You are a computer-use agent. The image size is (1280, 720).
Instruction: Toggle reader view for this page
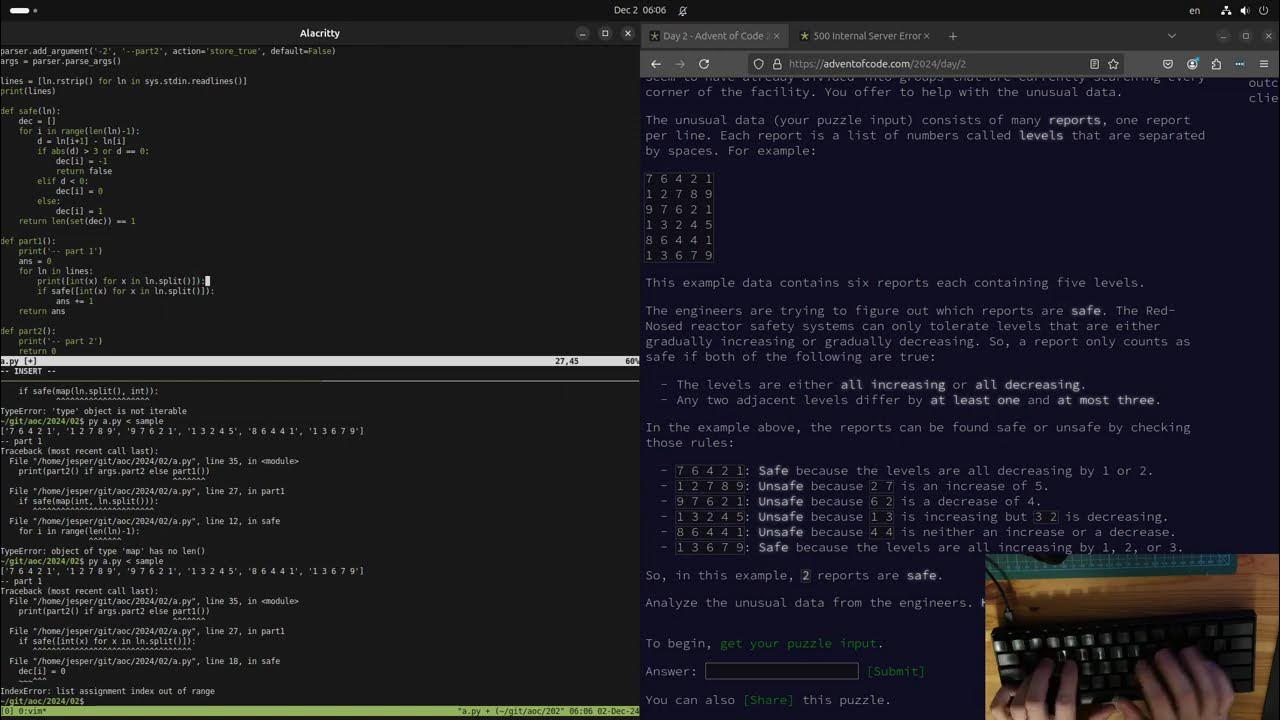pos(1094,64)
